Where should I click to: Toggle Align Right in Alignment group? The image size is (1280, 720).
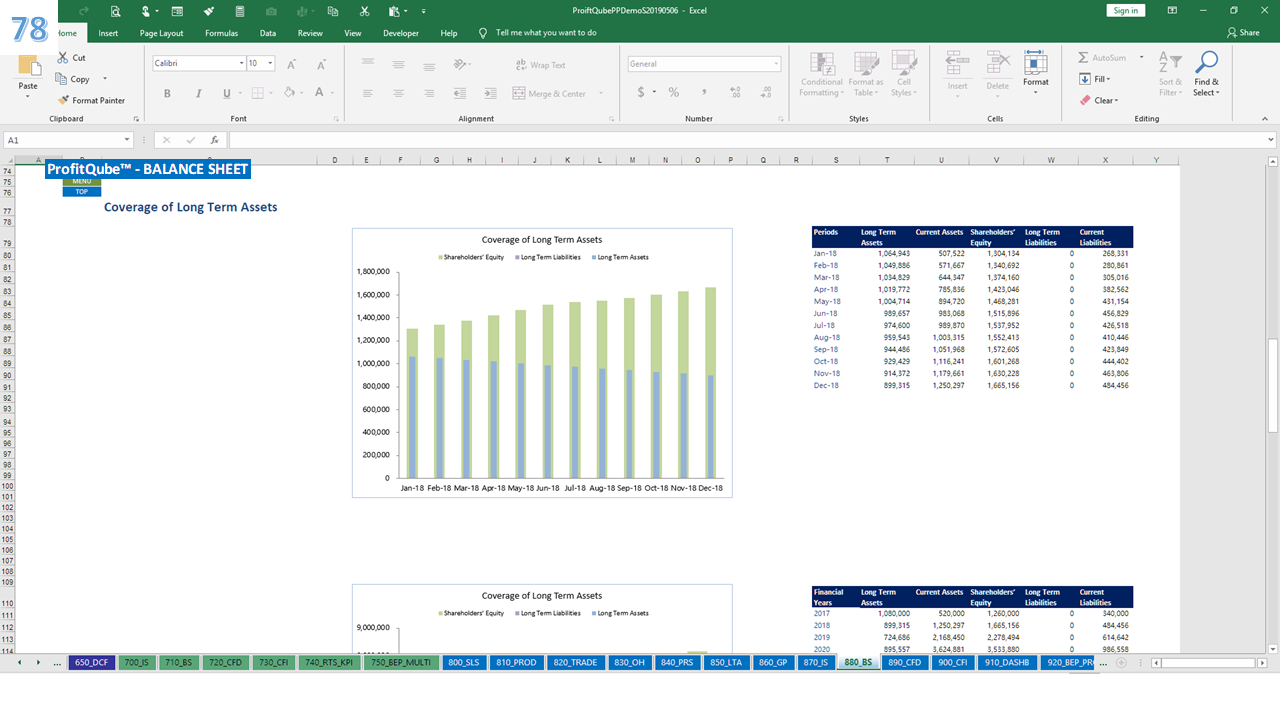pyautogui.click(x=428, y=93)
